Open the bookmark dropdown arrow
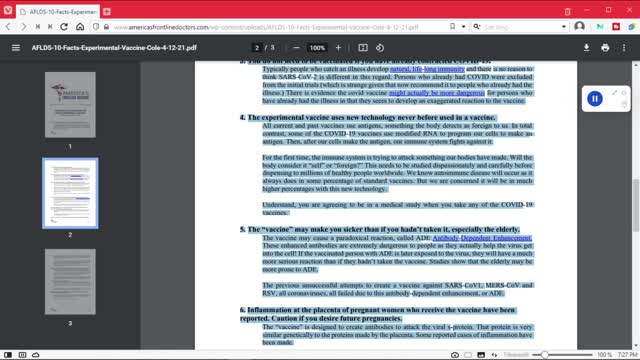 tap(463, 27)
